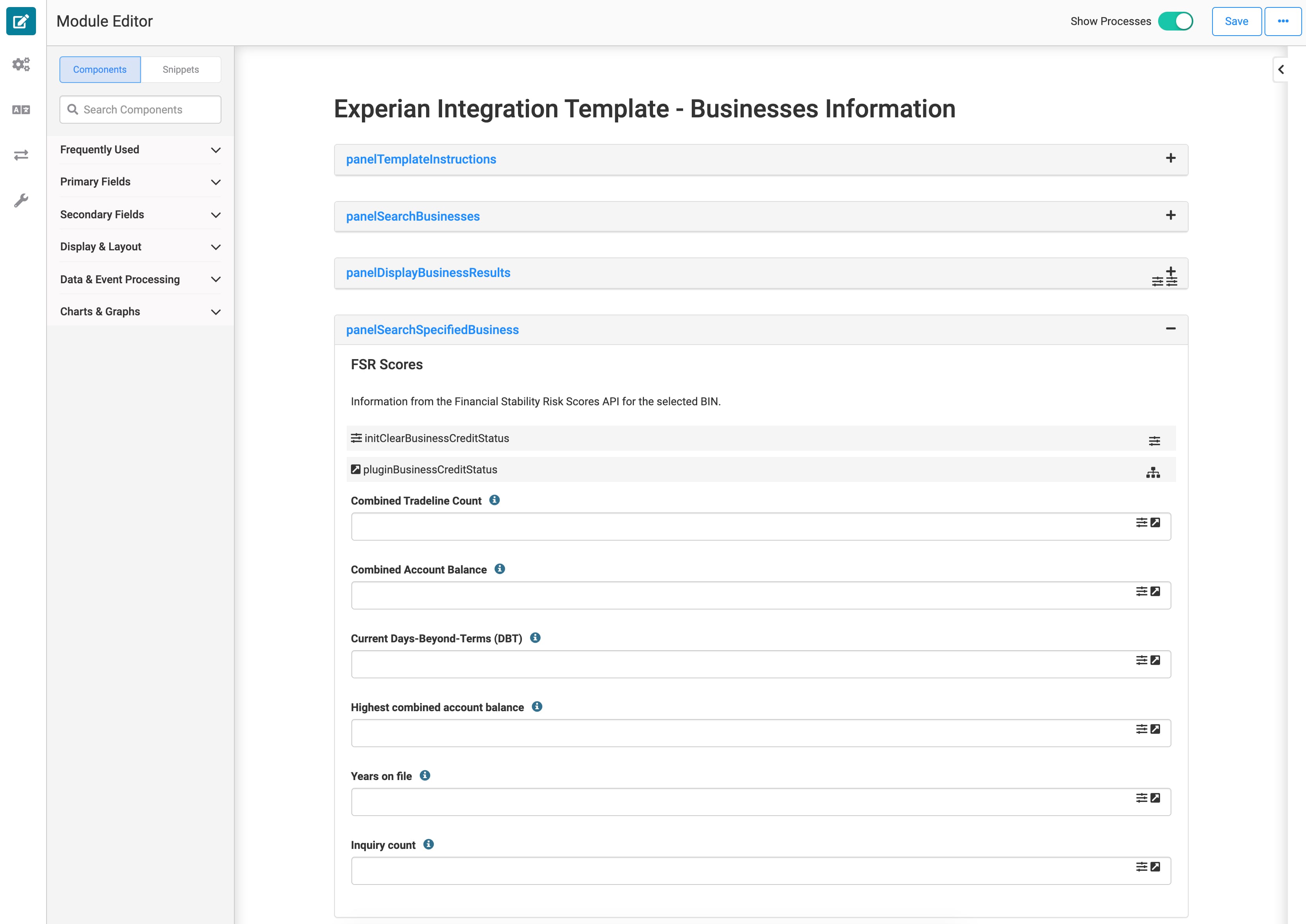Click the info icon next to Current Days-Beyond-Terms

tap(535, 638)
